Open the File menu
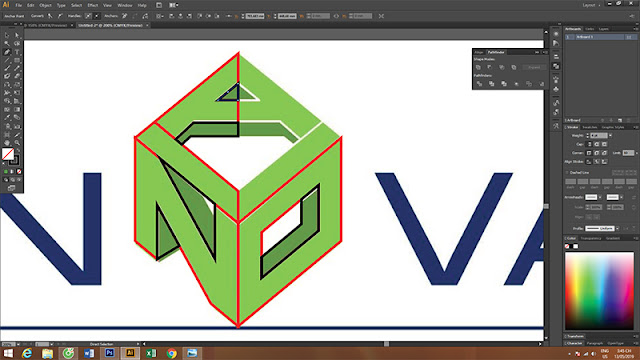 (19, 5)
